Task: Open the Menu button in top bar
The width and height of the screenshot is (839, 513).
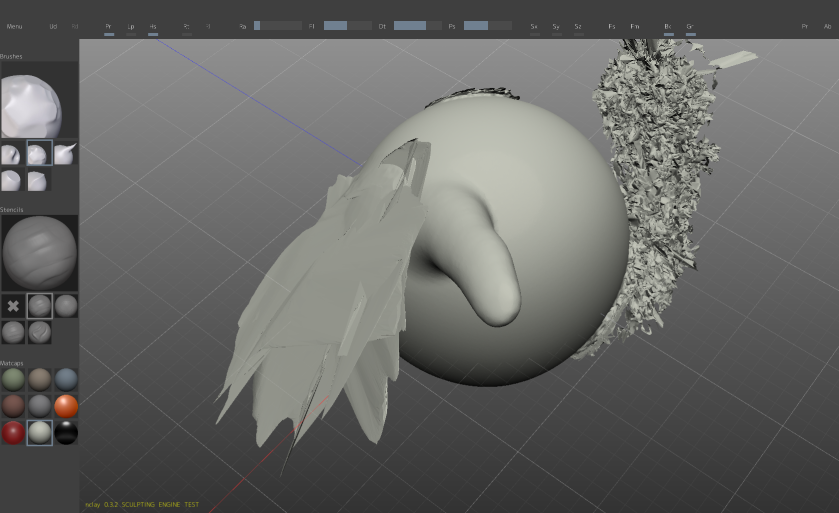Action: [14, 26]
